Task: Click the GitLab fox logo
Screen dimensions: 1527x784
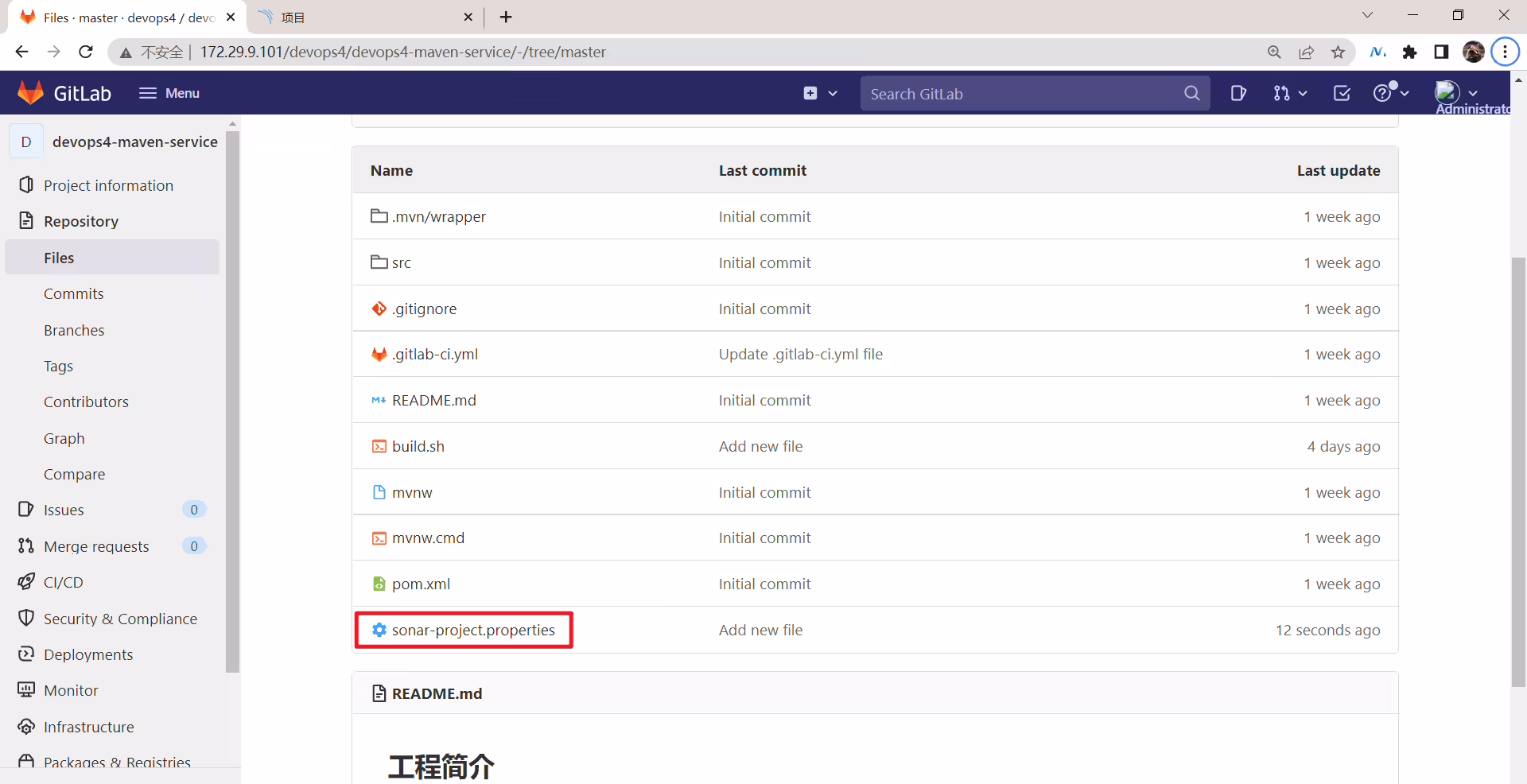Action: pyautogui.click(x=30, y=93)
